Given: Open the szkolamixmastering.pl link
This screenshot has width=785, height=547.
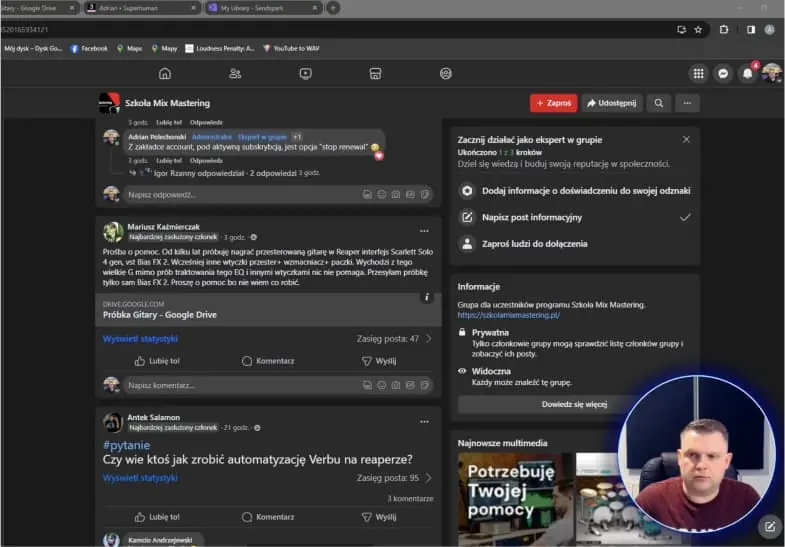Looking at the screenshot, I should coord(508,315).
